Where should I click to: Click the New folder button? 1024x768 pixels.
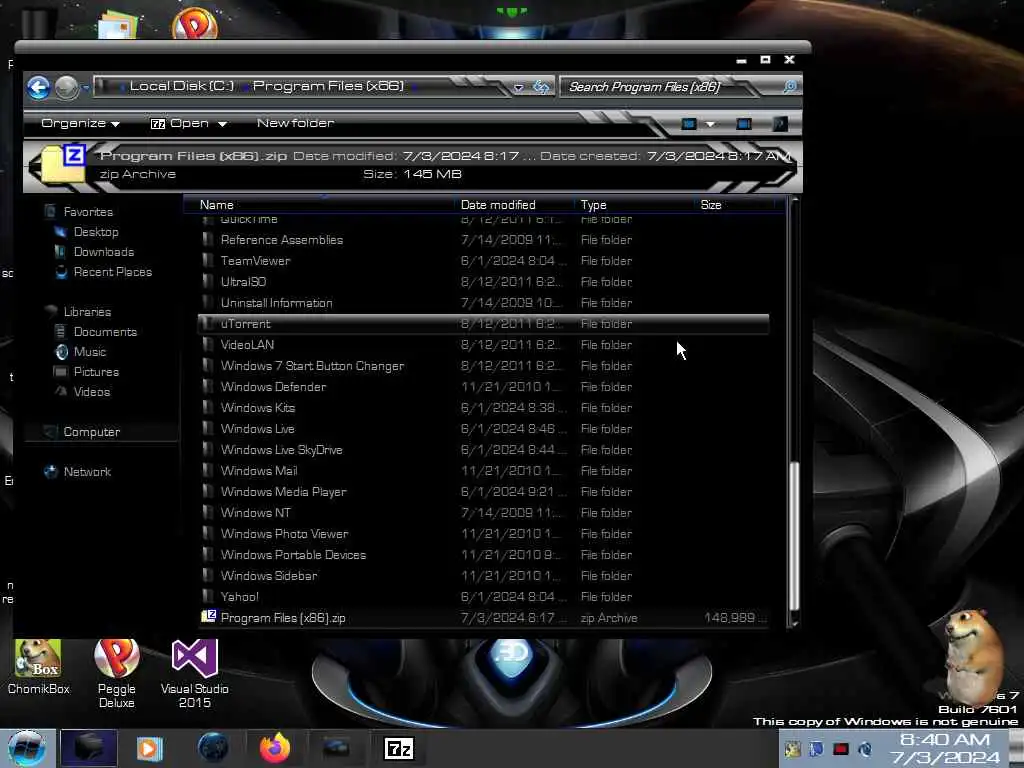[x=295, y=123]
